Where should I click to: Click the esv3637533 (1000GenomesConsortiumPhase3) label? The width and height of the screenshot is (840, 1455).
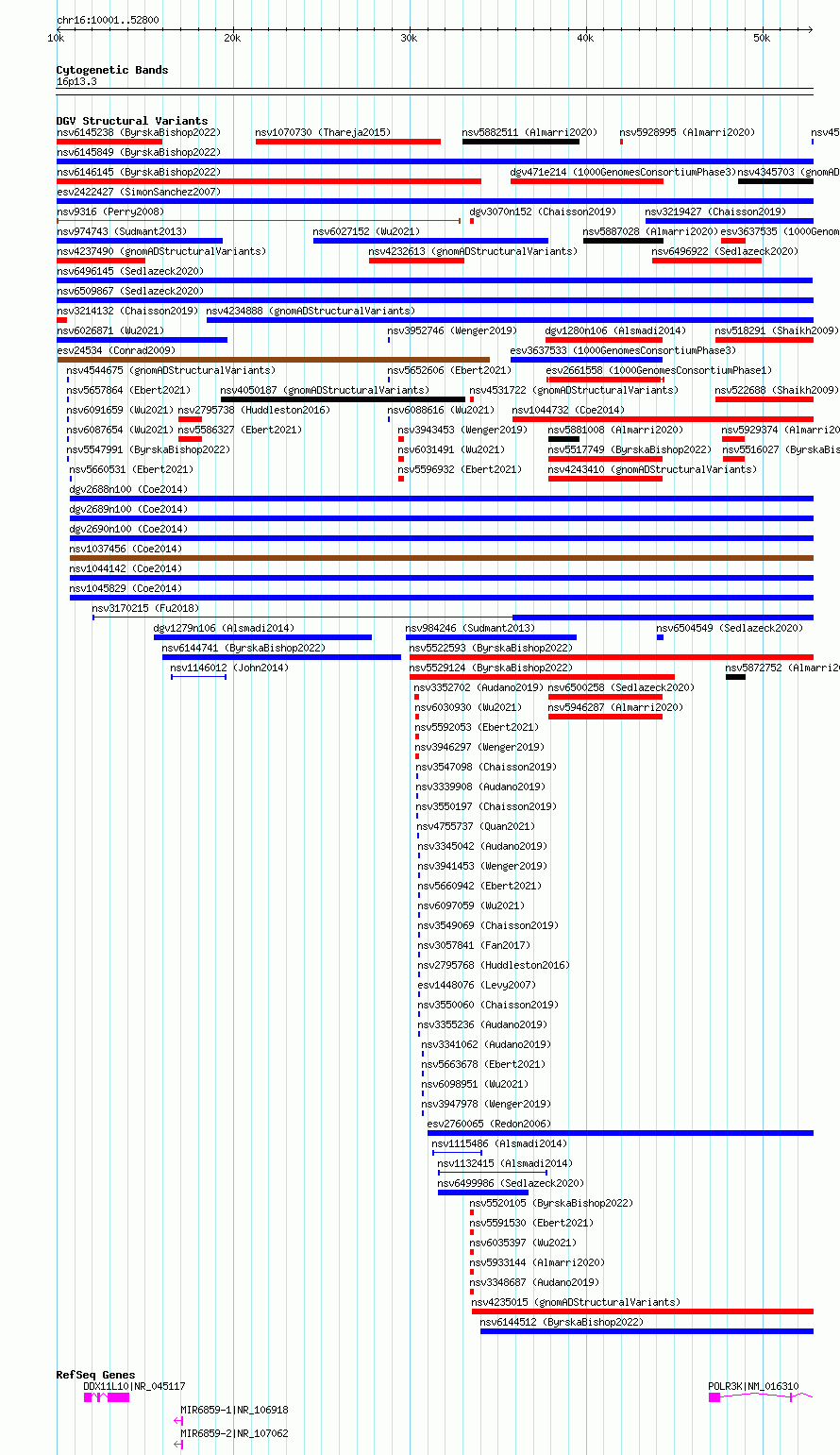click(623, 351)
